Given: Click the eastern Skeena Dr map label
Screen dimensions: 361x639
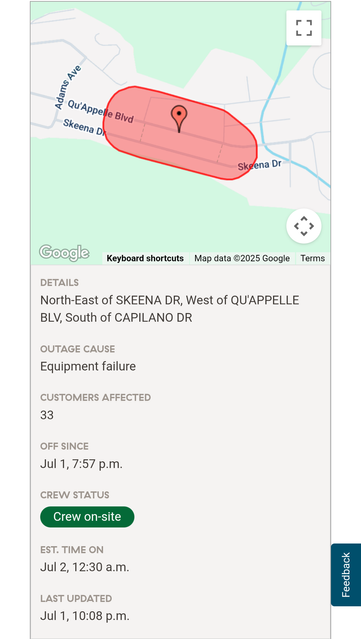Looking at the screenshot, I should 260,165.
